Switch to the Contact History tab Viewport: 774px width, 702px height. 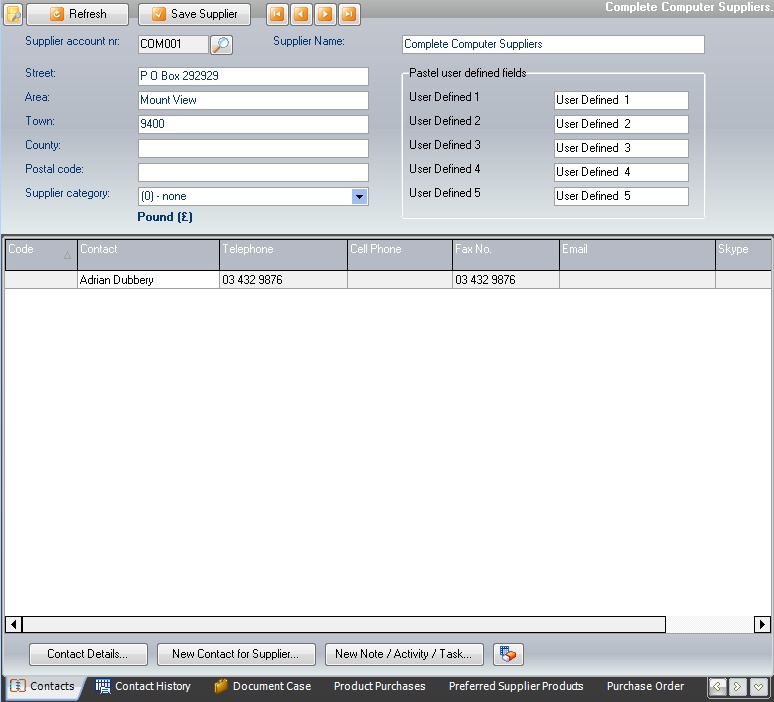(x=143, y=687)
